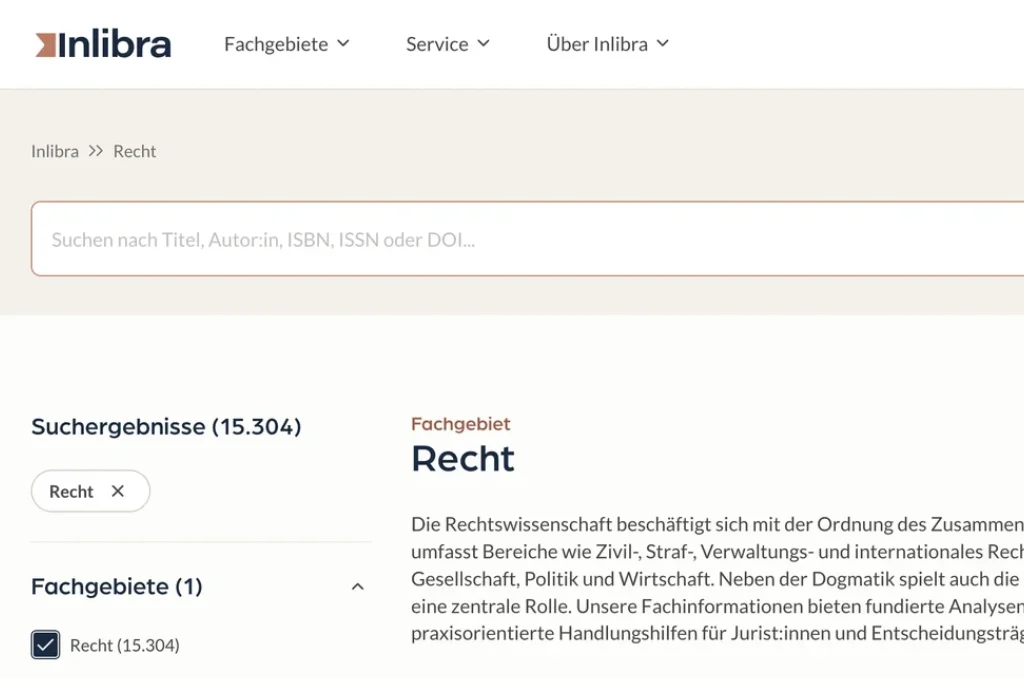The height and width of the screenshot is (678, 1024).
Task: Click the Fachgebiete (1) heading
Action: coord(117,587)
